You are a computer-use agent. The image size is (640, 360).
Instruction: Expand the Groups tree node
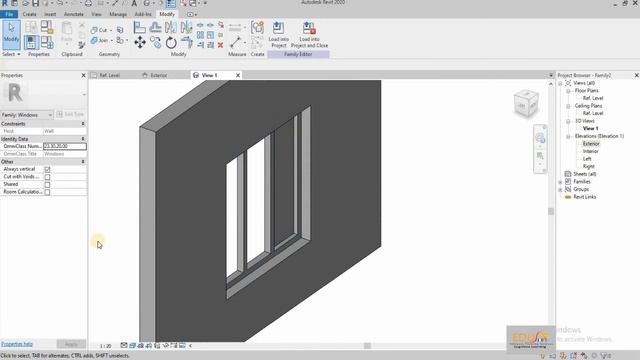point(560,190)
